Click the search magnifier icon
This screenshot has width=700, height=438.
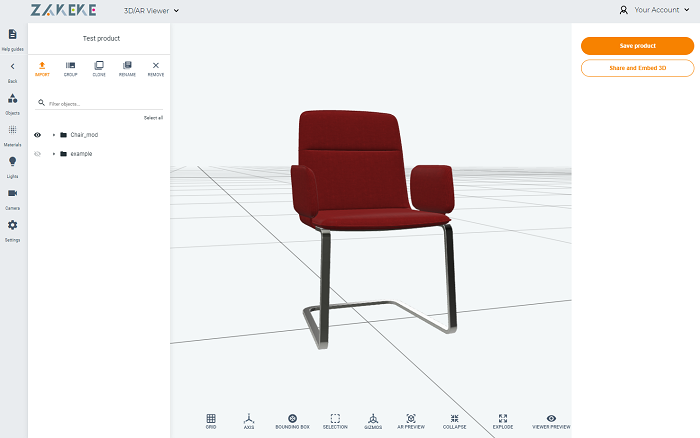coord(42,103)
